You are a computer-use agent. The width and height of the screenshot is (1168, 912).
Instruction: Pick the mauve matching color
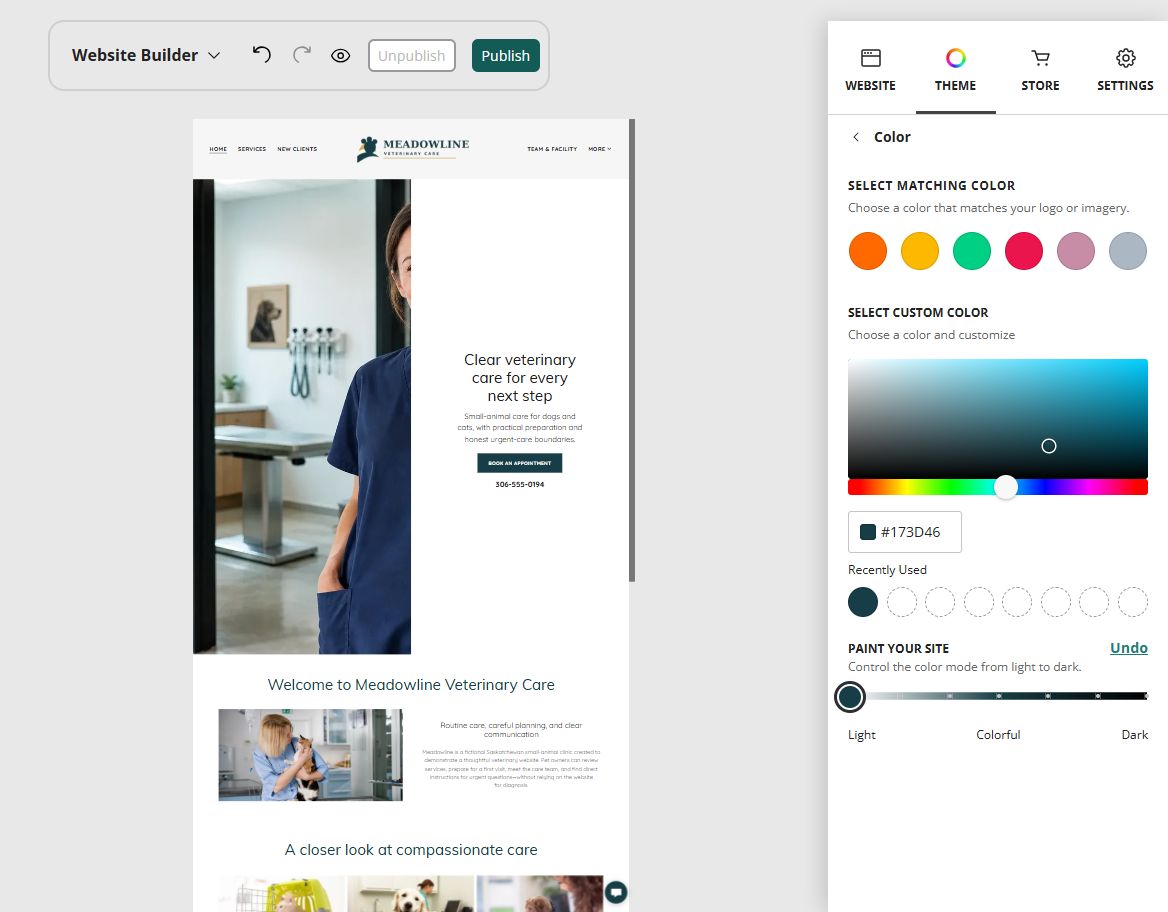pyautogui.click(x=1076, y=250)
